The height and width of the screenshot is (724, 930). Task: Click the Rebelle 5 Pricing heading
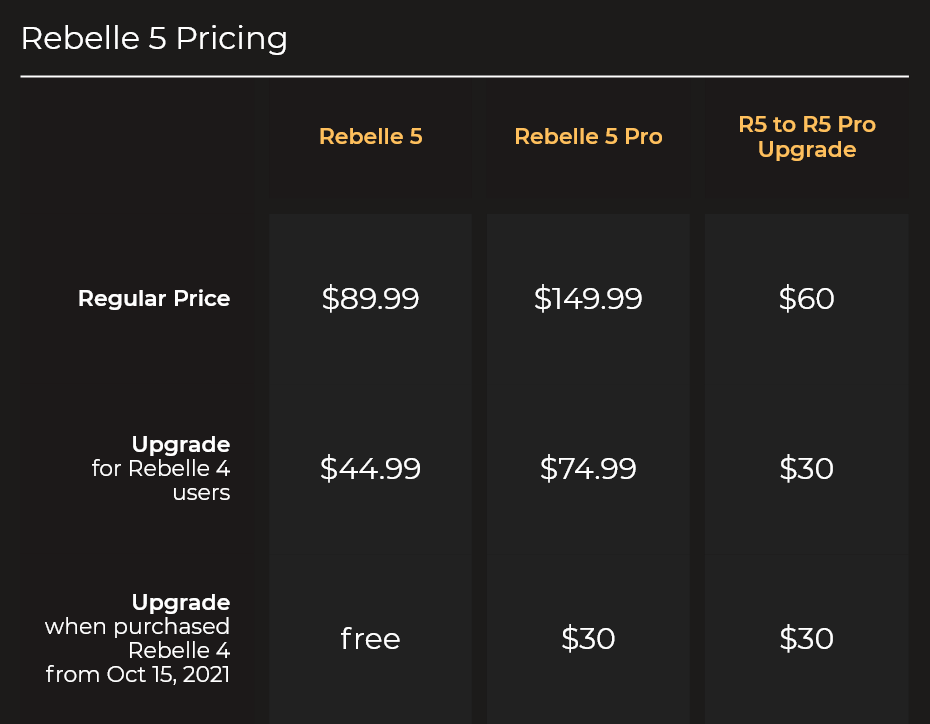[x=154, y=39]
